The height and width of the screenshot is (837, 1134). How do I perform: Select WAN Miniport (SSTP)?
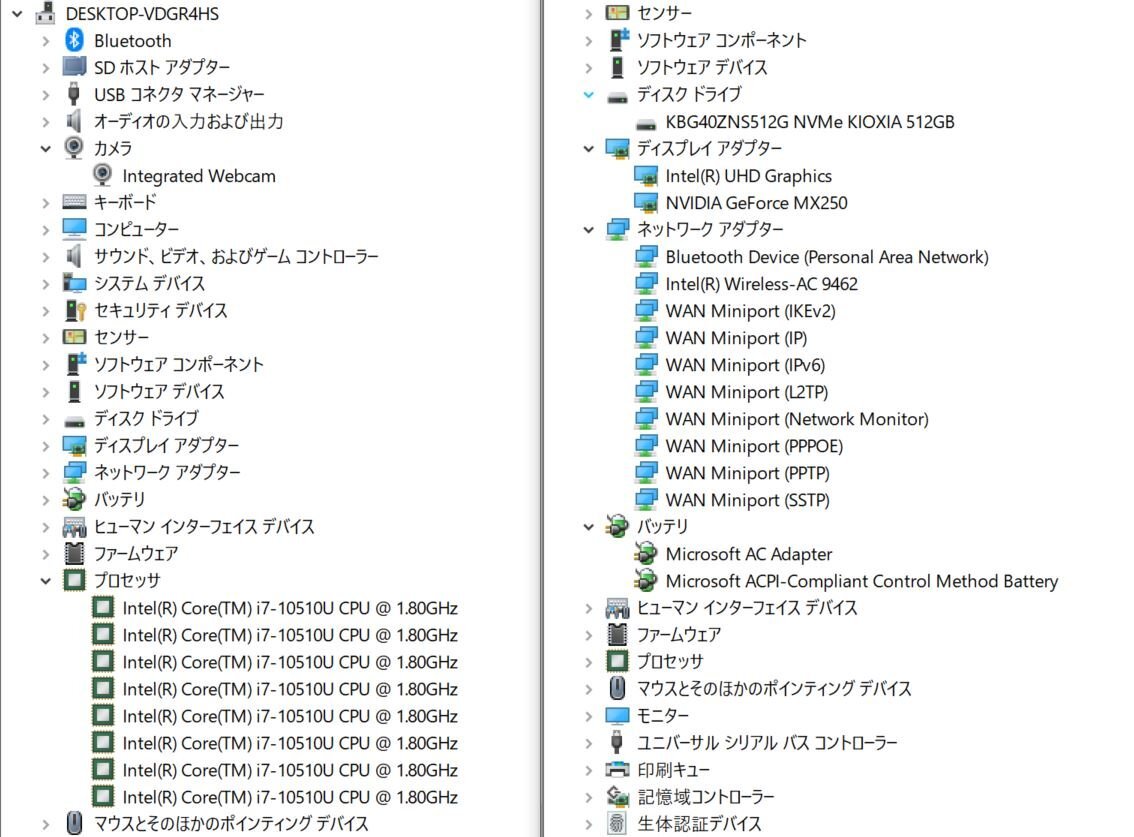tap(747, 500)
